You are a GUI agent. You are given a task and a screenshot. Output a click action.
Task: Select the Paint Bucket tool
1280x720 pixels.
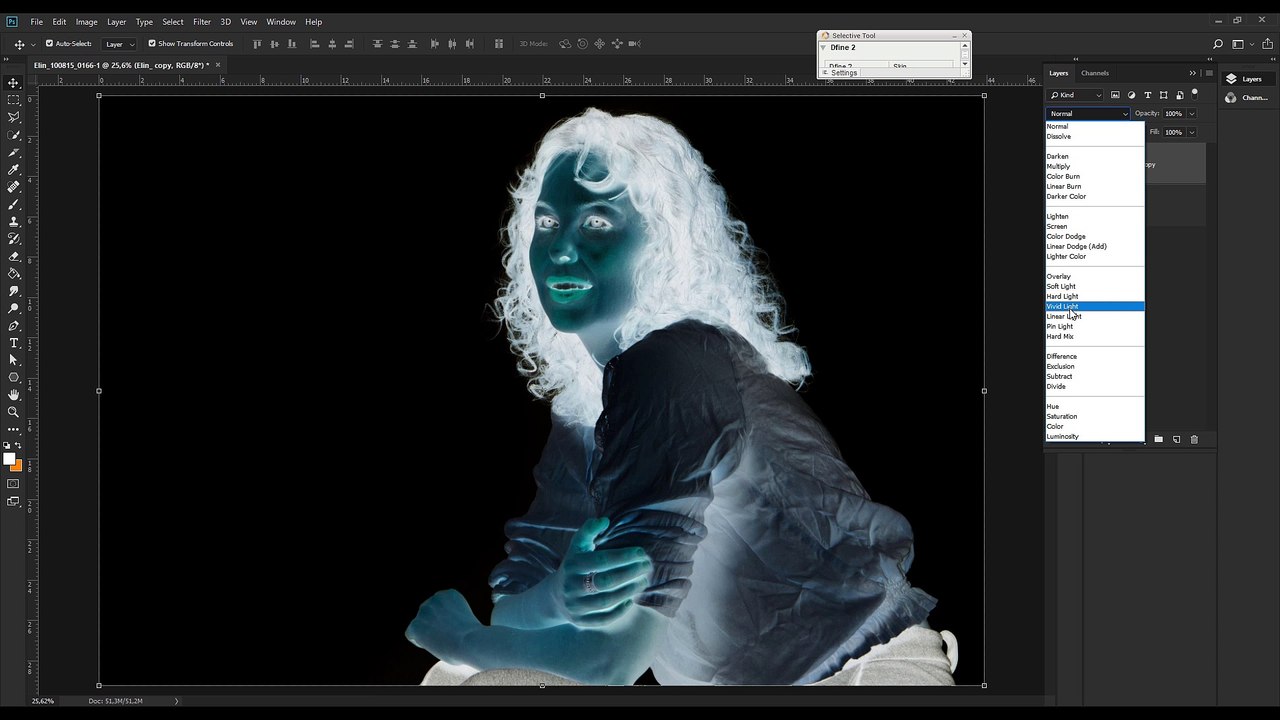pyautogui.click(x=14, y=273)
